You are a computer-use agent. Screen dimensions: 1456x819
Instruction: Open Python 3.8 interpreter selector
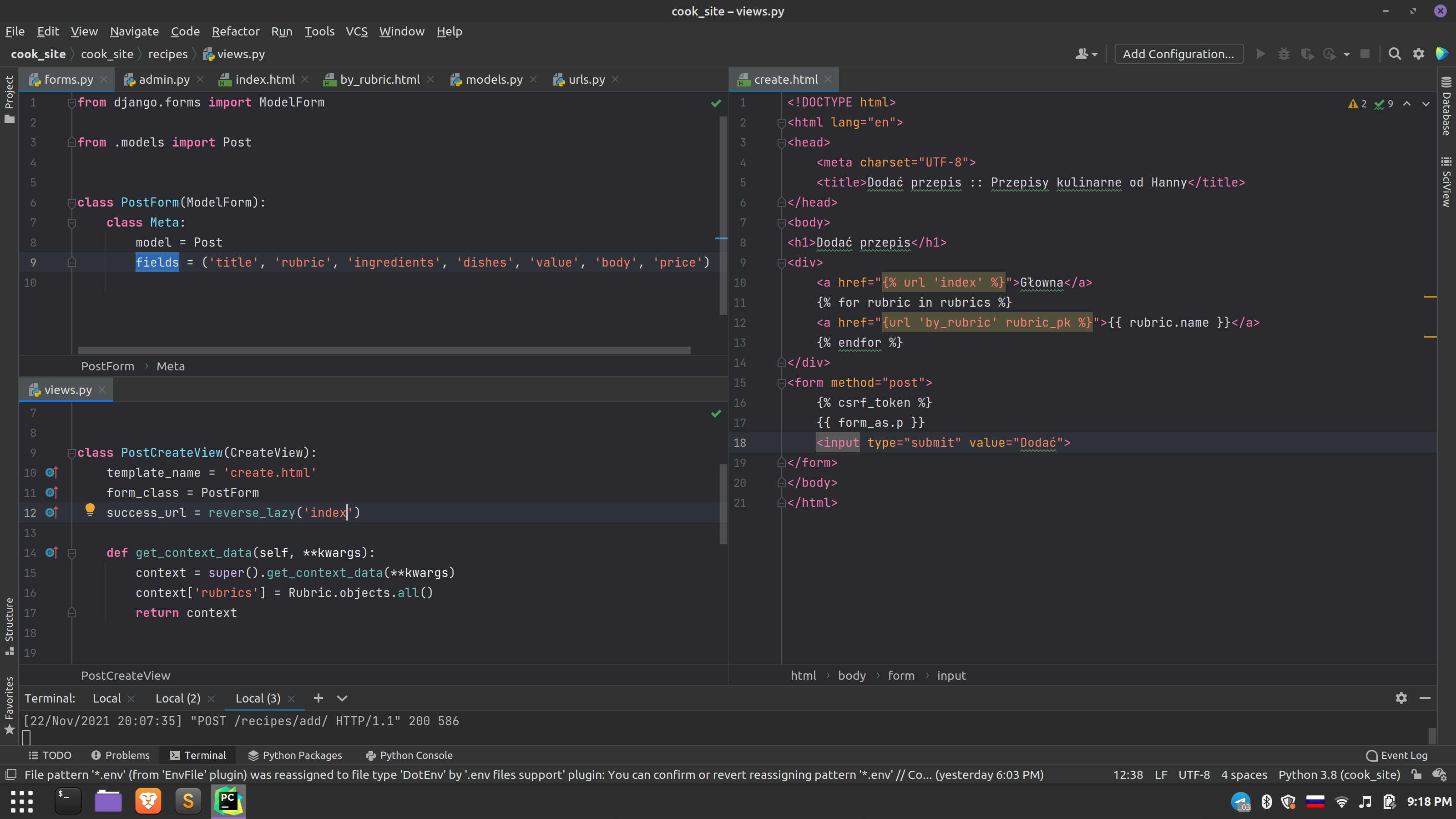coord(1339,774)
